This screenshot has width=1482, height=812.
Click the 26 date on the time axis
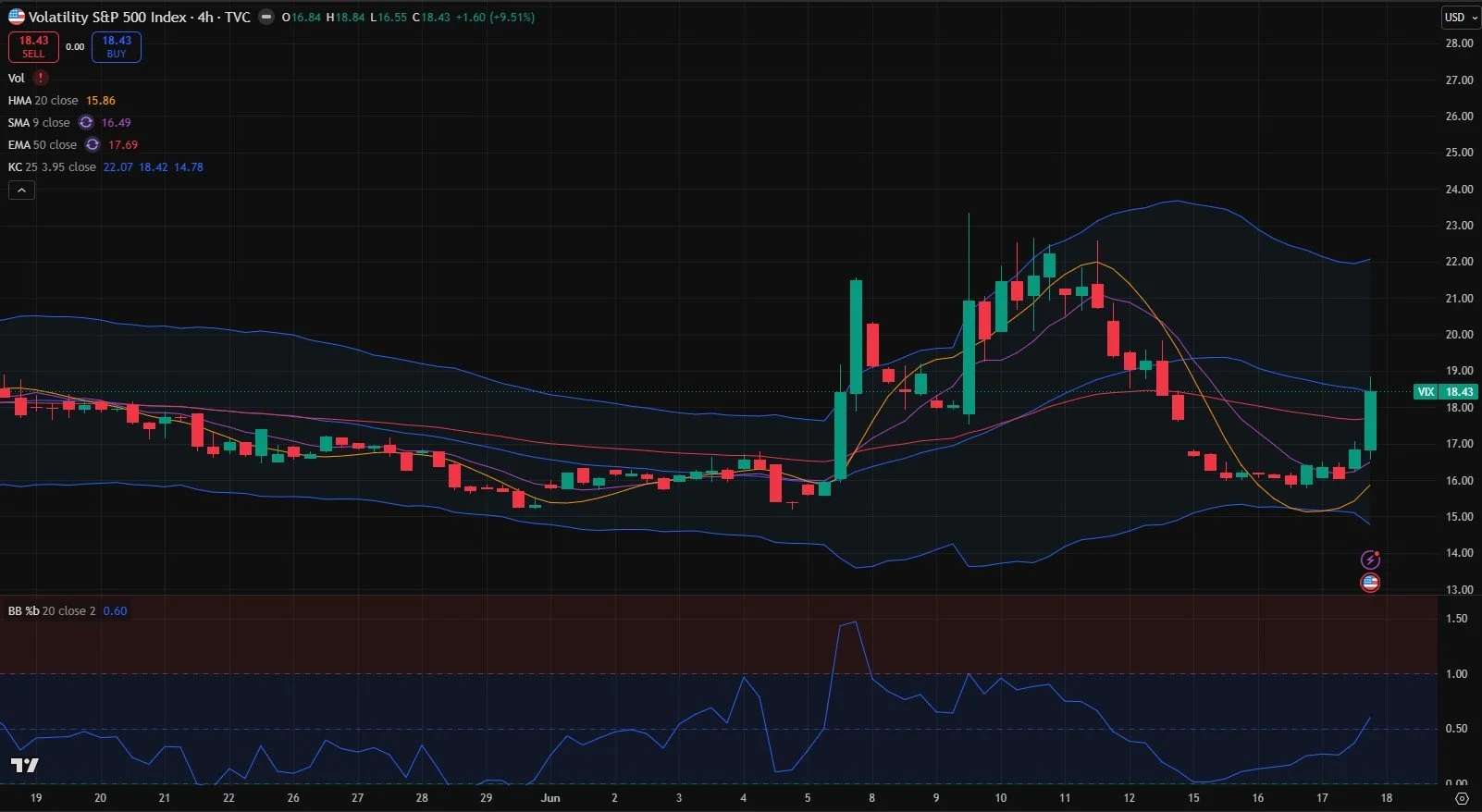[x=293, y=797]
